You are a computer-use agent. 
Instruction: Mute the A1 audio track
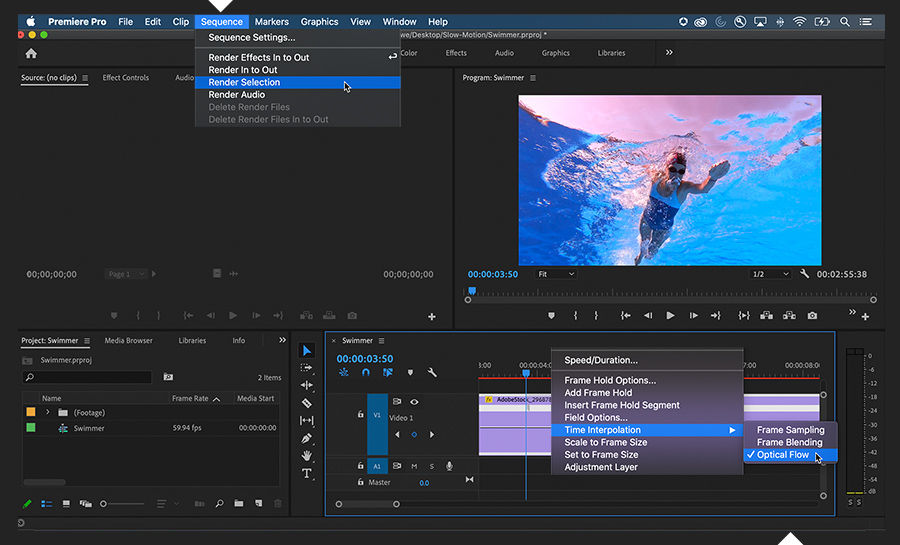coord(414,466)
